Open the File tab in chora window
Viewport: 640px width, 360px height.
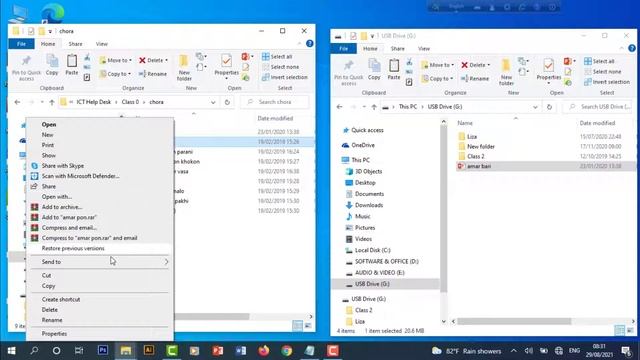coord(21,44)
